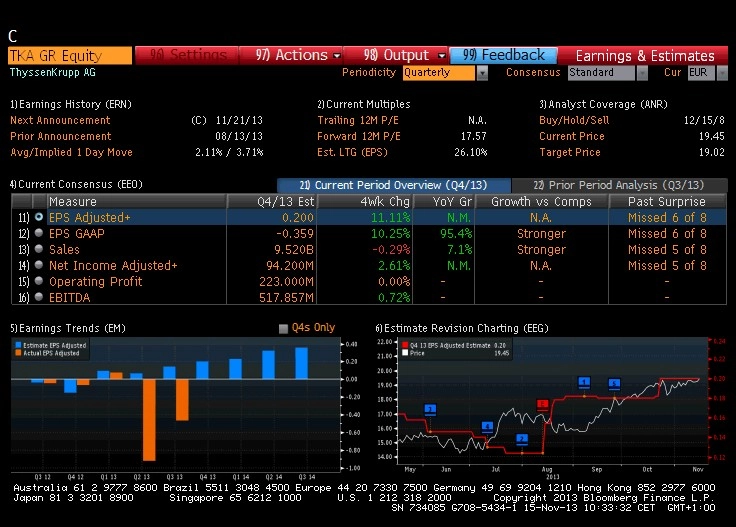Click the Earnings & Estimates title
The width and height of the screenshot is (736, 527).
645,56
